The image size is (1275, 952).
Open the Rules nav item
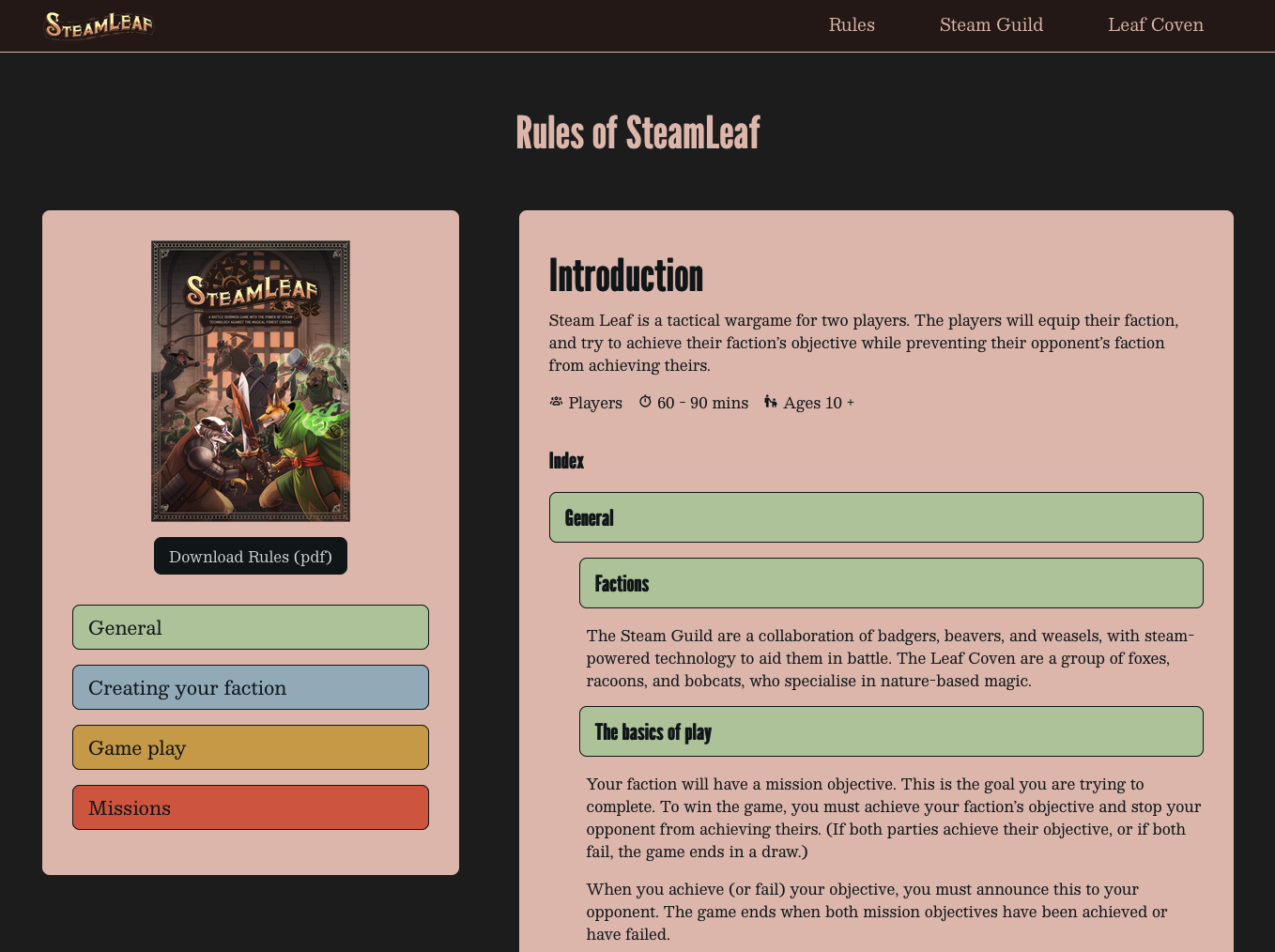[852, 25]
